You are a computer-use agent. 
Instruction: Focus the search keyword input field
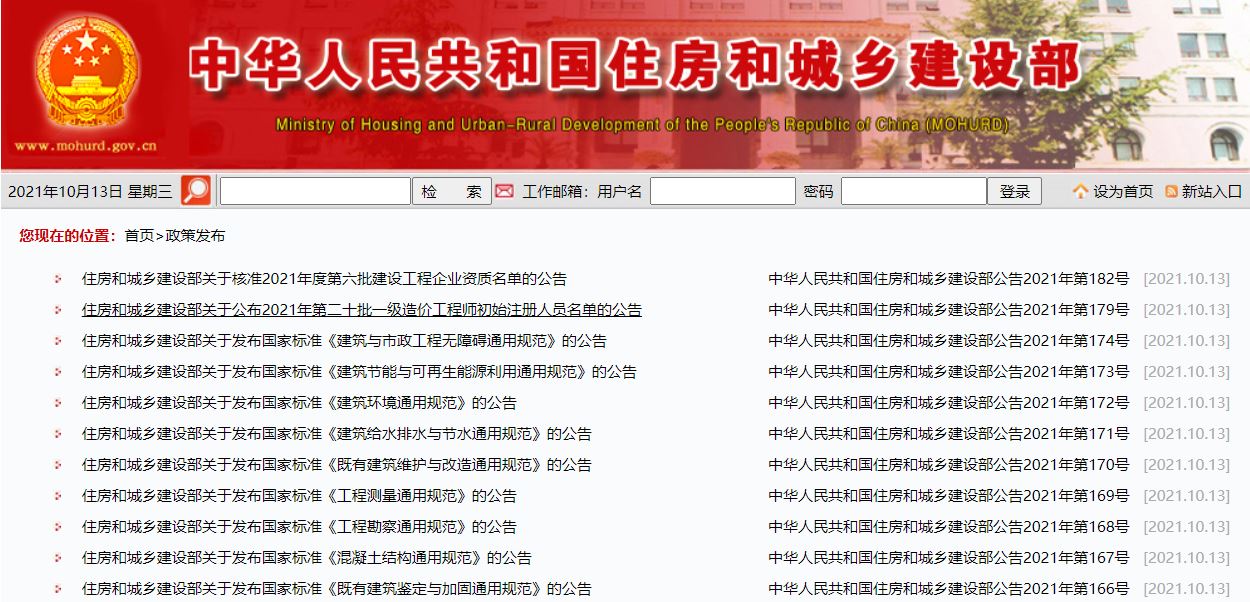click(x=315, y=191)
